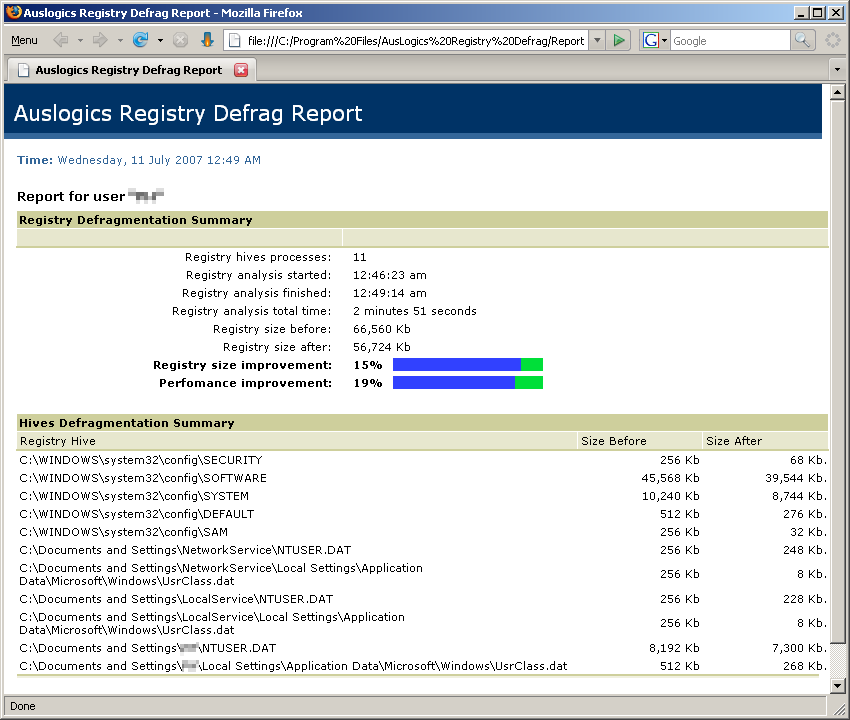The height and width of the screenshot is (720, 850).
Task: Open the list-all-tabs dropdown arrow
Action: pos(838,70)
